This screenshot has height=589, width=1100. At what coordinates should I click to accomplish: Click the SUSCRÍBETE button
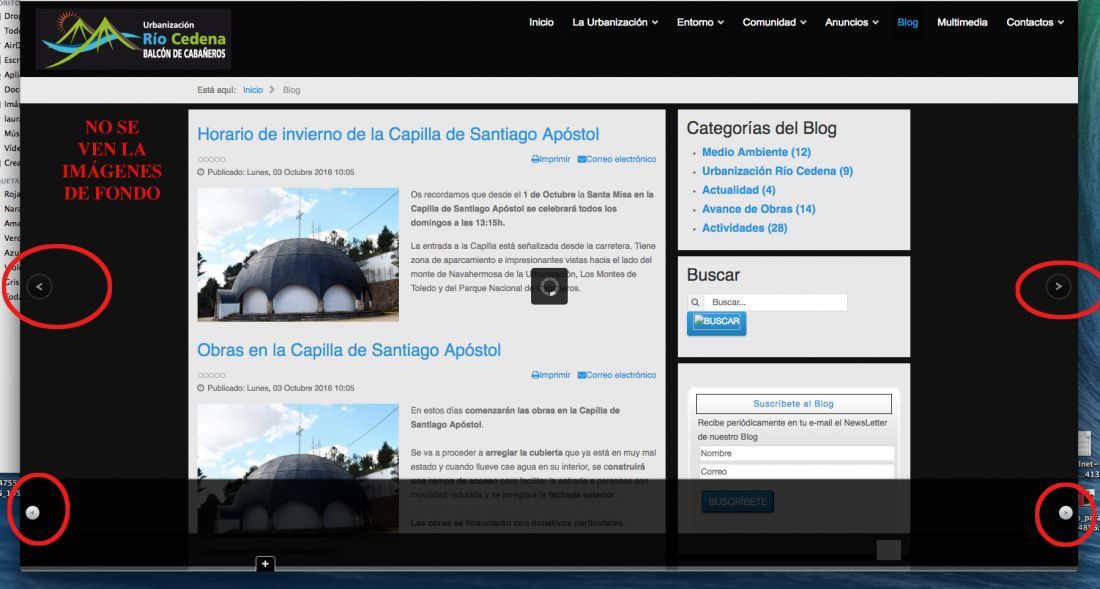(x=737, y=501)
